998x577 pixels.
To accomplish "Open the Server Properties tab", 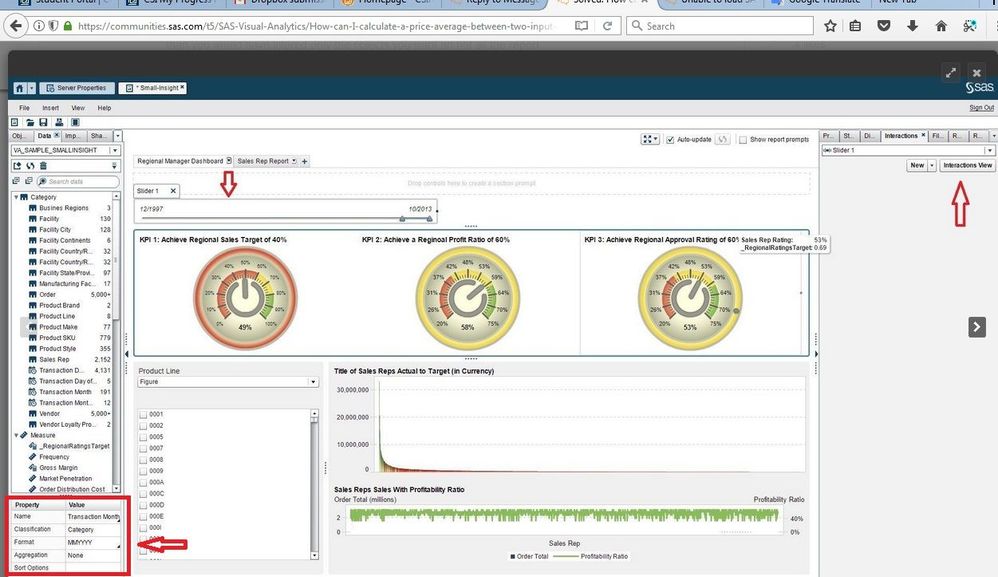I will pyautogui.click(x=76, y=88).
